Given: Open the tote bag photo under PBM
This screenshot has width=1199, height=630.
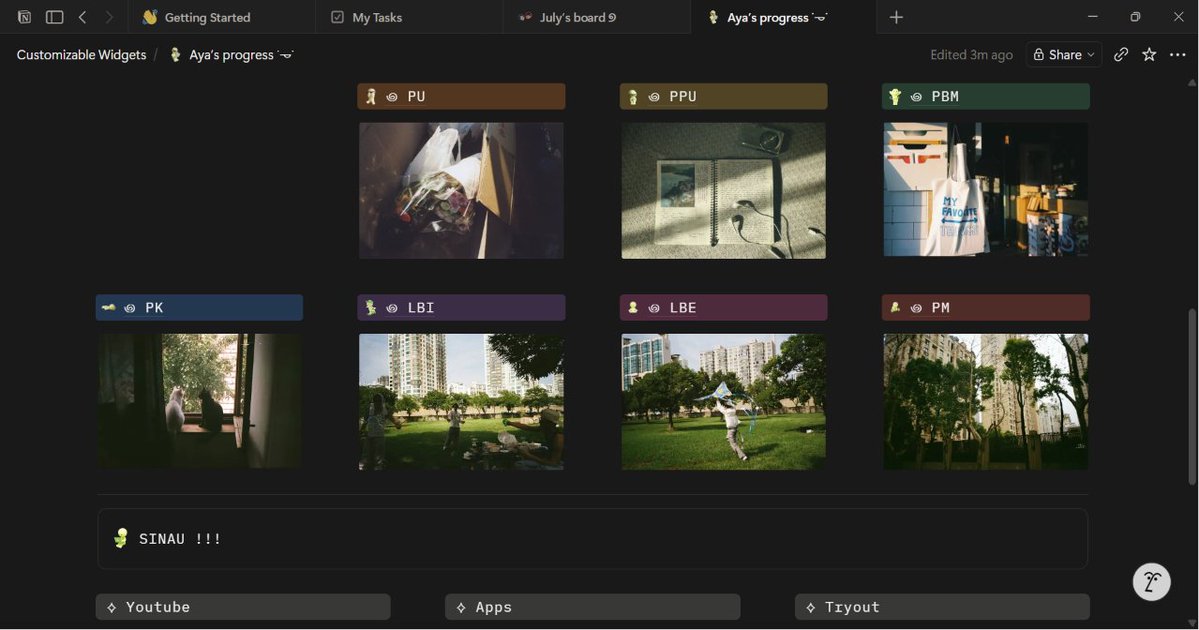Looking at the screenshot, I should [986, 190].
